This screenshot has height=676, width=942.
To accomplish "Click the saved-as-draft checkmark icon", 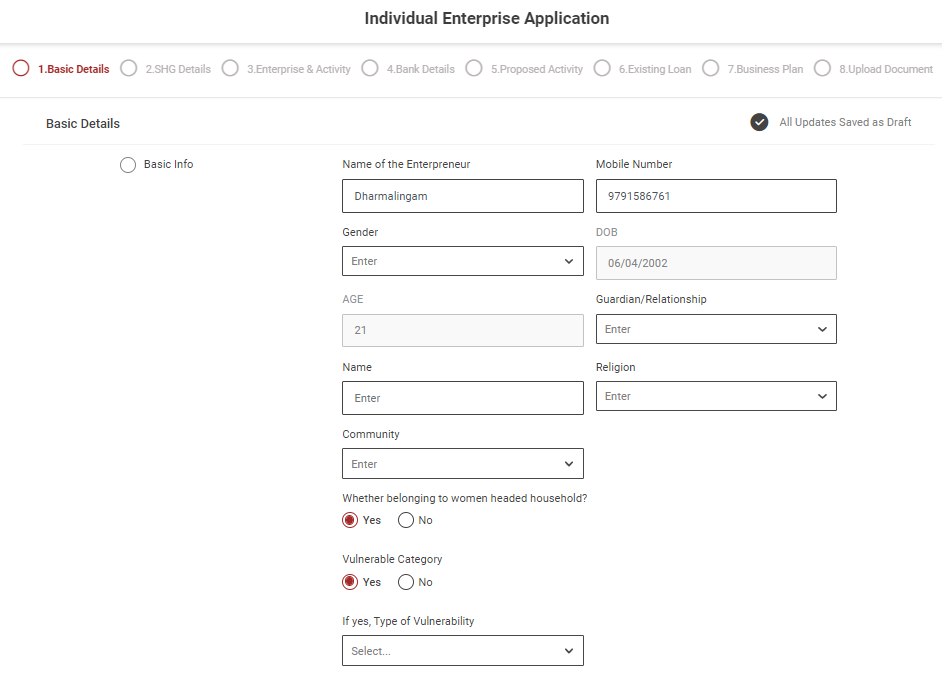I will 760,122.
